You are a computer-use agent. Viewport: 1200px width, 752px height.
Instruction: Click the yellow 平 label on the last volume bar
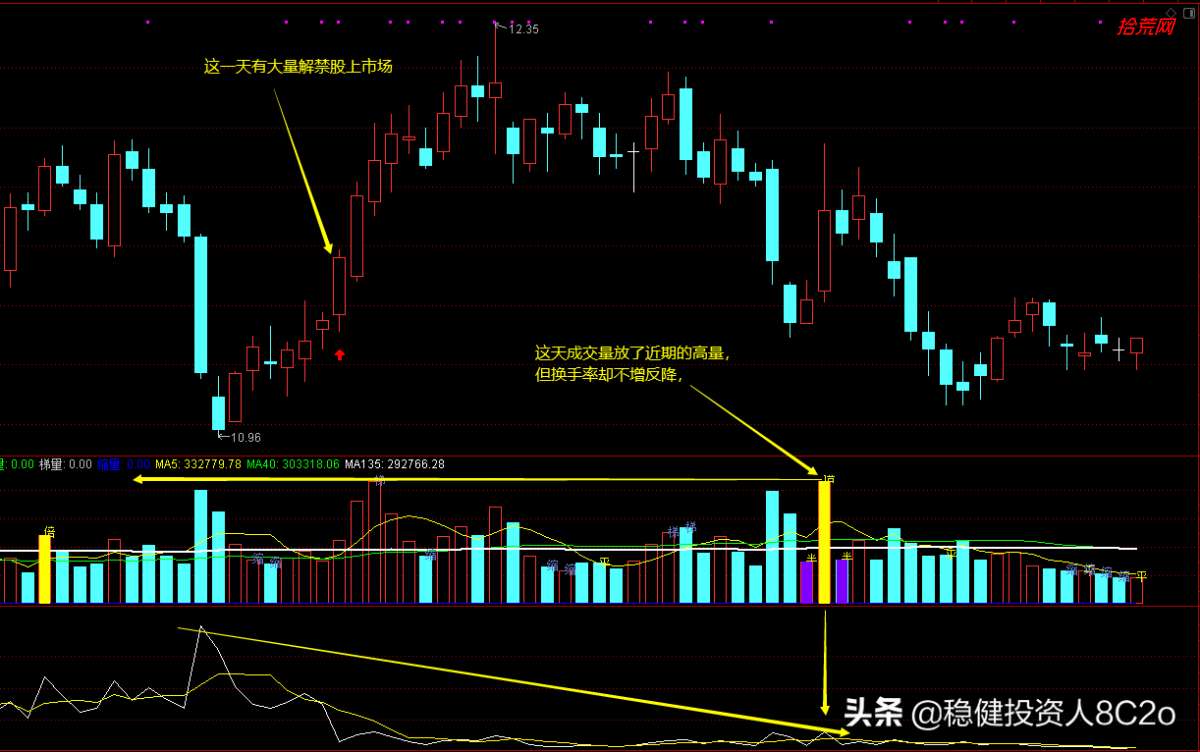1140,576
